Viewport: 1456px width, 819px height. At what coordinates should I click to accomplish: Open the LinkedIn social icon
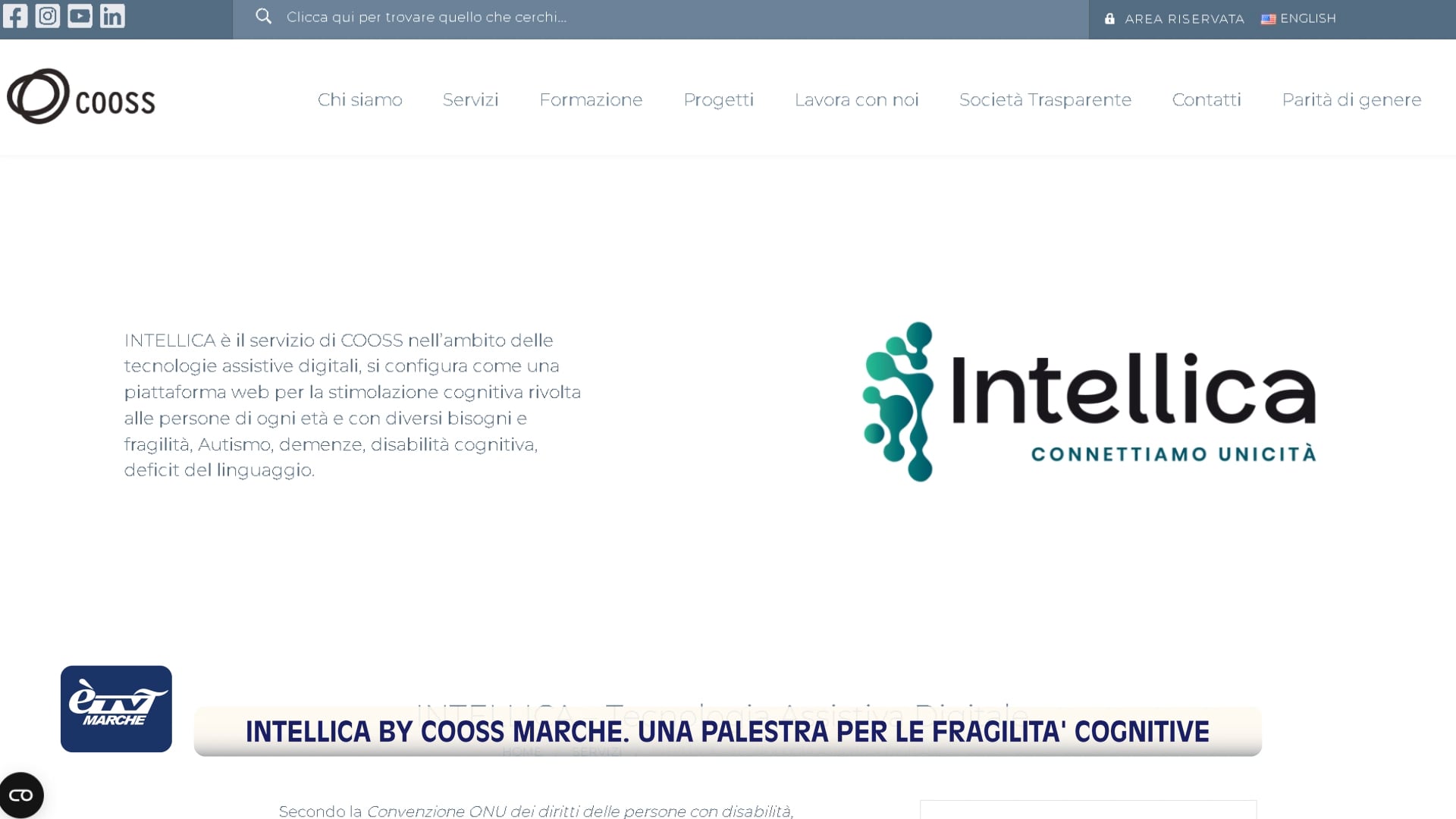click(x=112, y=16)
